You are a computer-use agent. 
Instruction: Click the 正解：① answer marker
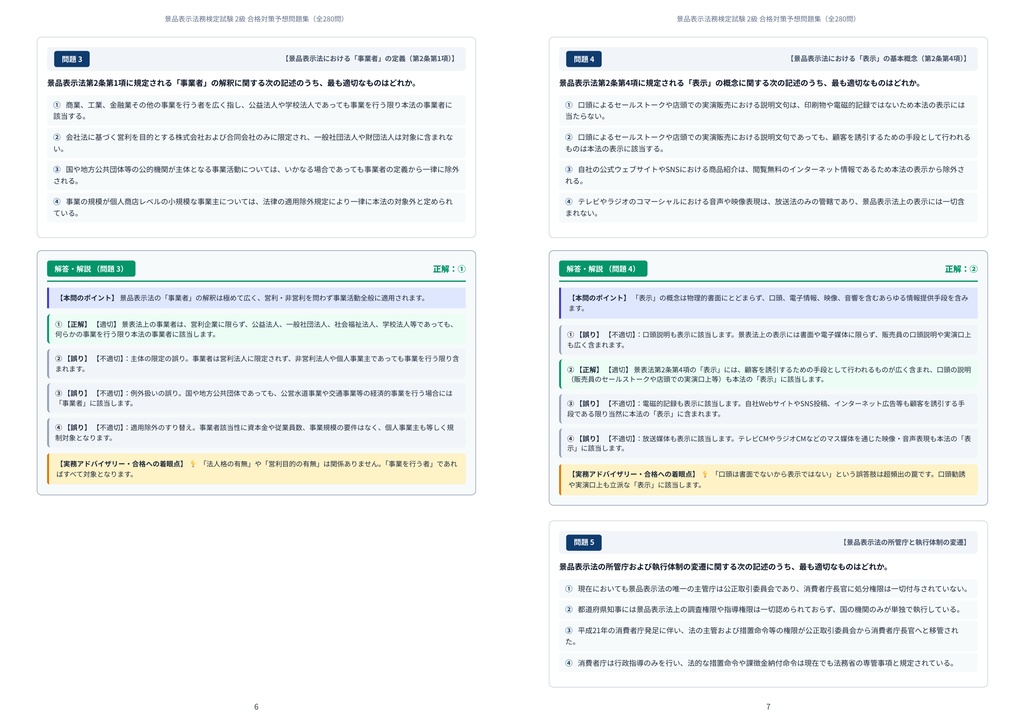pos(449,269)
